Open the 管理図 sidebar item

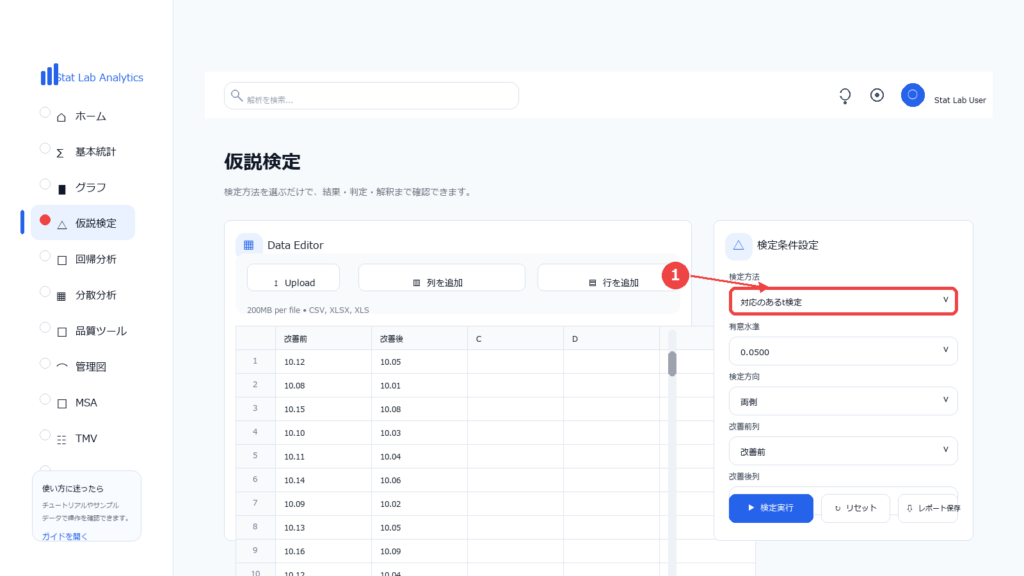(90, 367)
